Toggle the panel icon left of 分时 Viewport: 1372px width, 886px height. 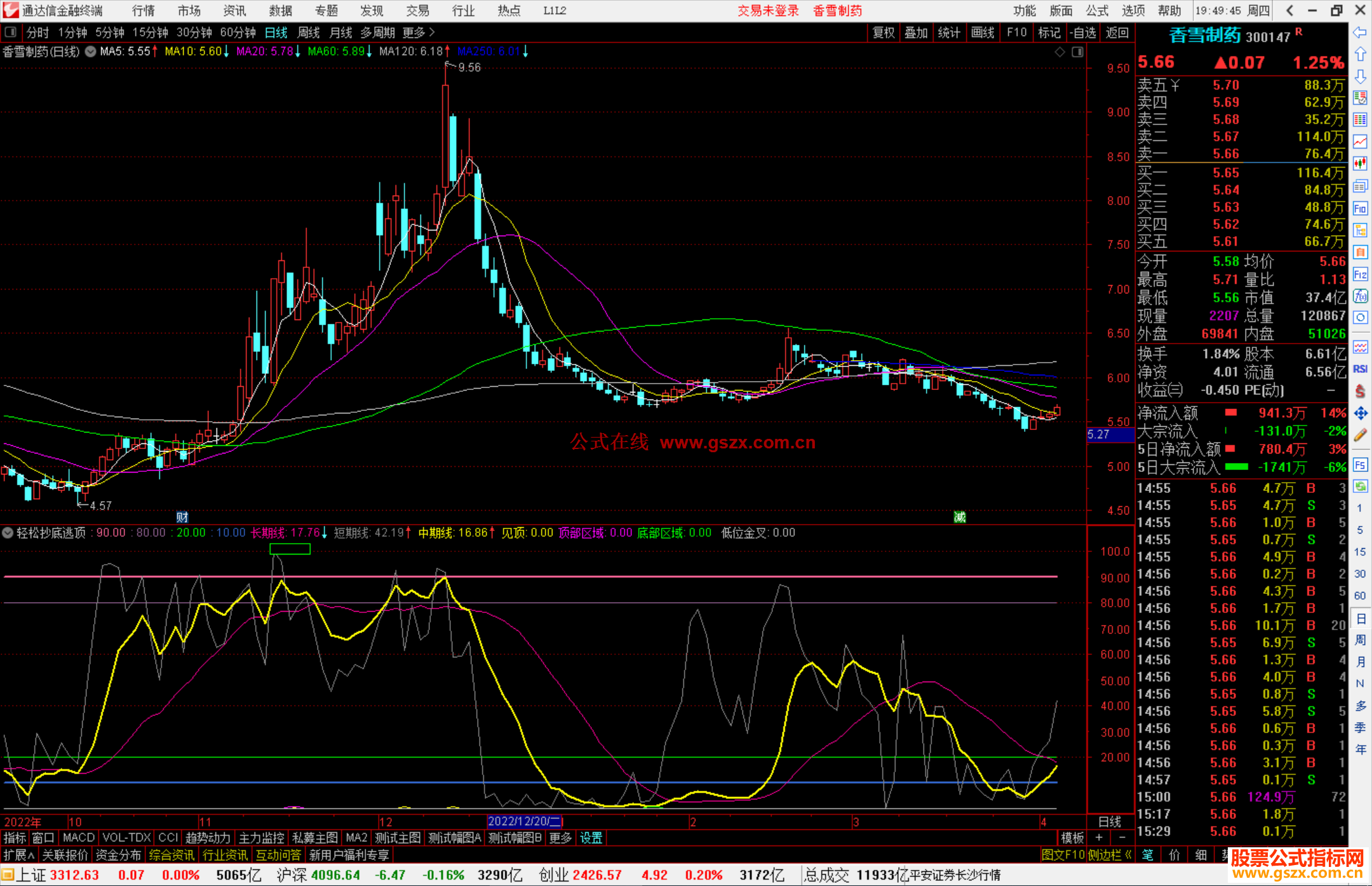pos(11,32)
